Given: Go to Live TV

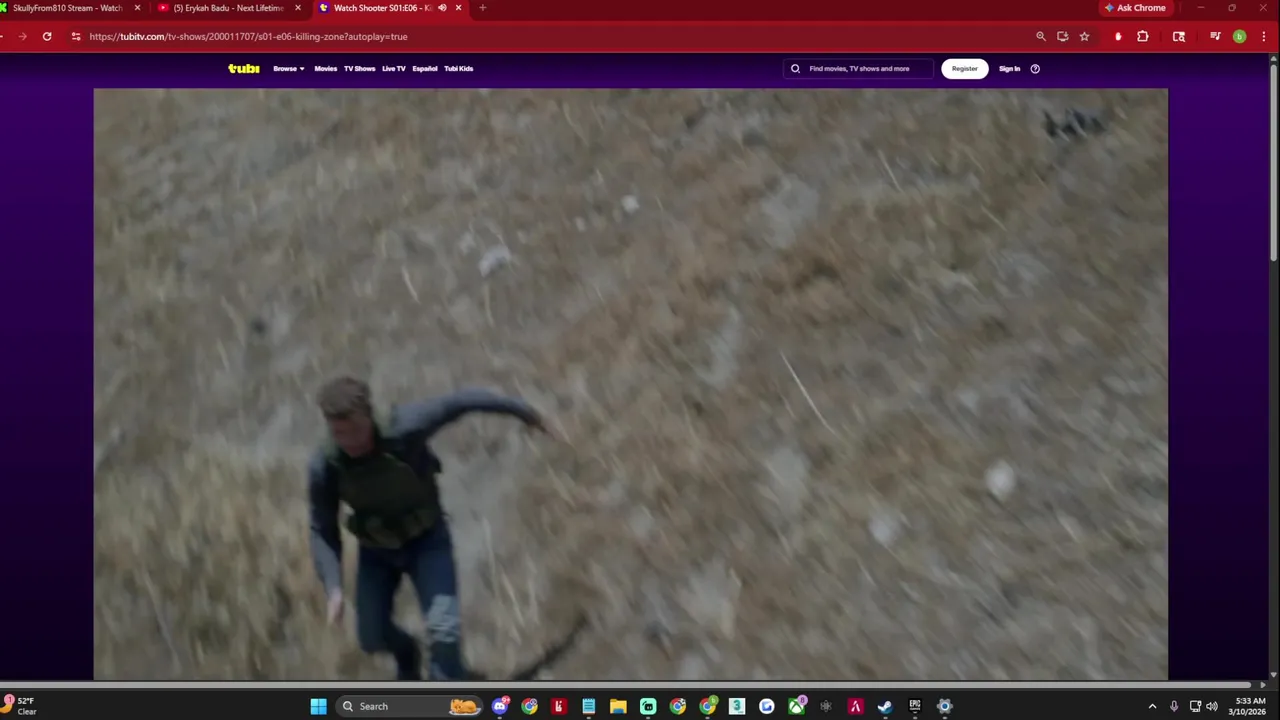Looking at the screenshot, I should coord(393,68).
